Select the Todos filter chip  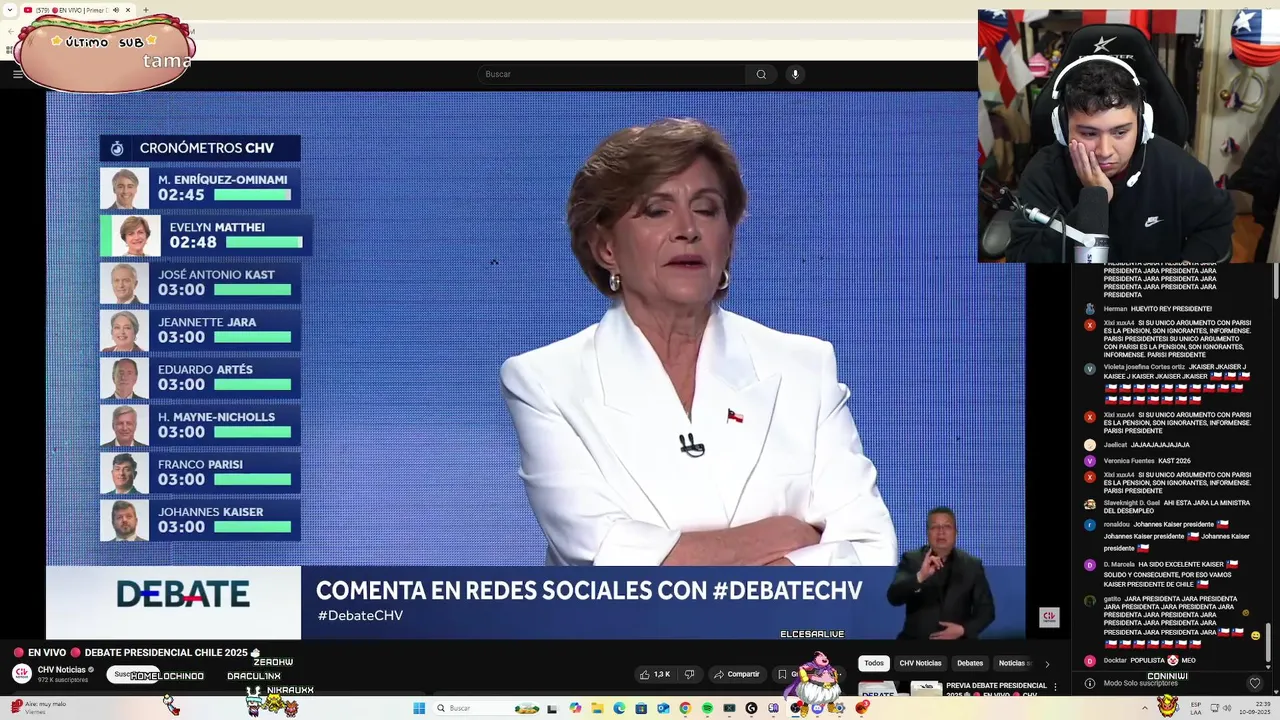(874, 663)
